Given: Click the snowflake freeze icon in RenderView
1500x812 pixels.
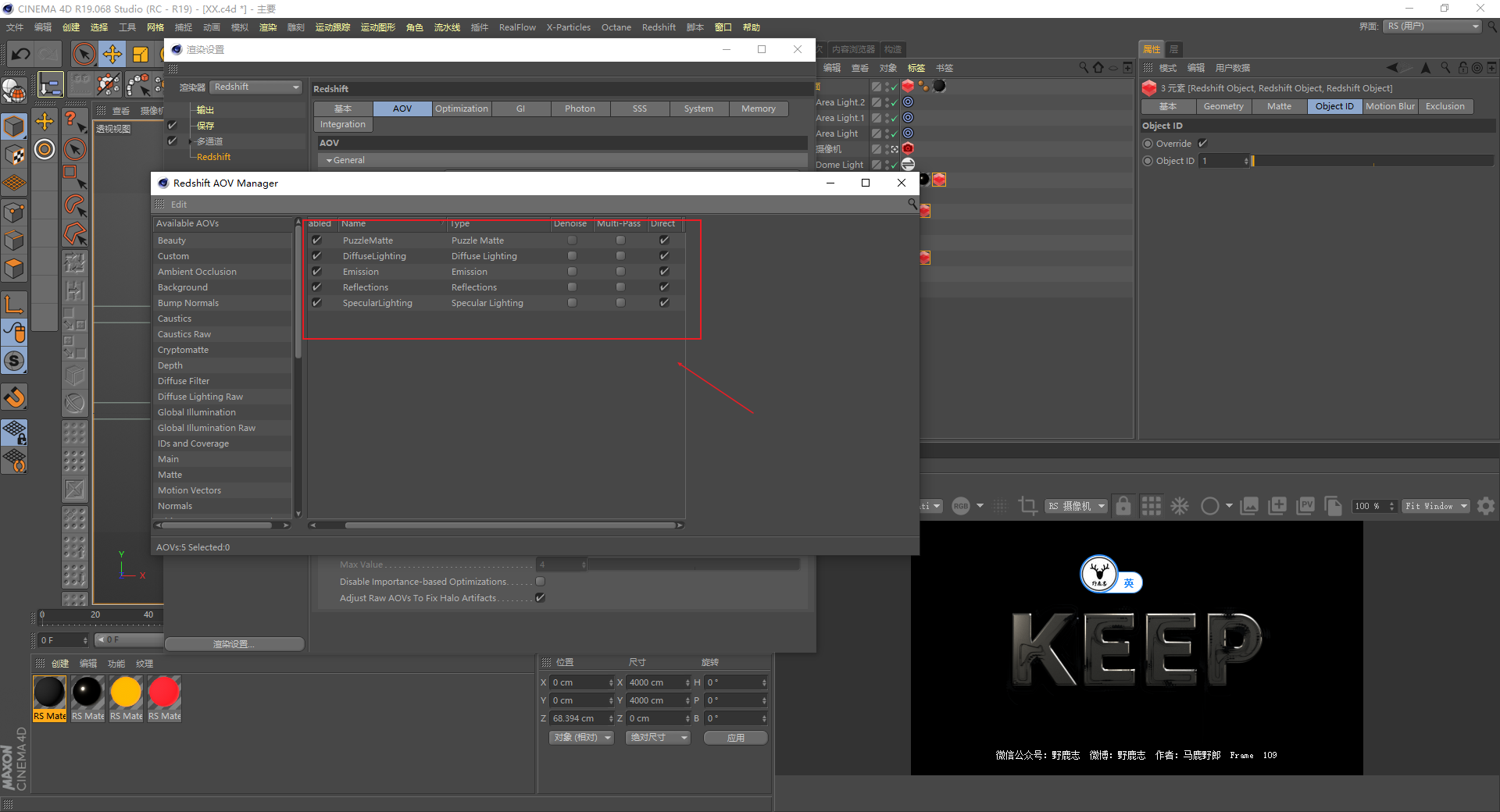Looking at the screenshot, I should 1180,506.
